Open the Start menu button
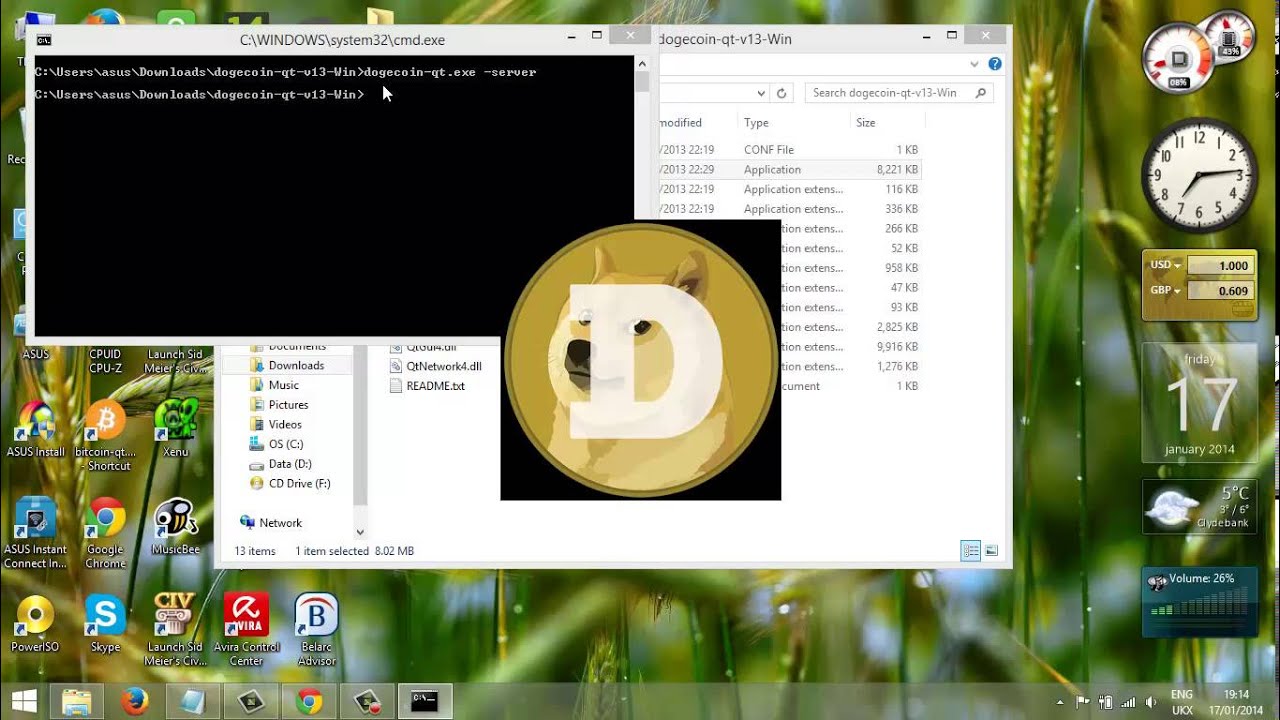Image resolution: width=1280 pixels, height=720 pixels. (24, 702)
